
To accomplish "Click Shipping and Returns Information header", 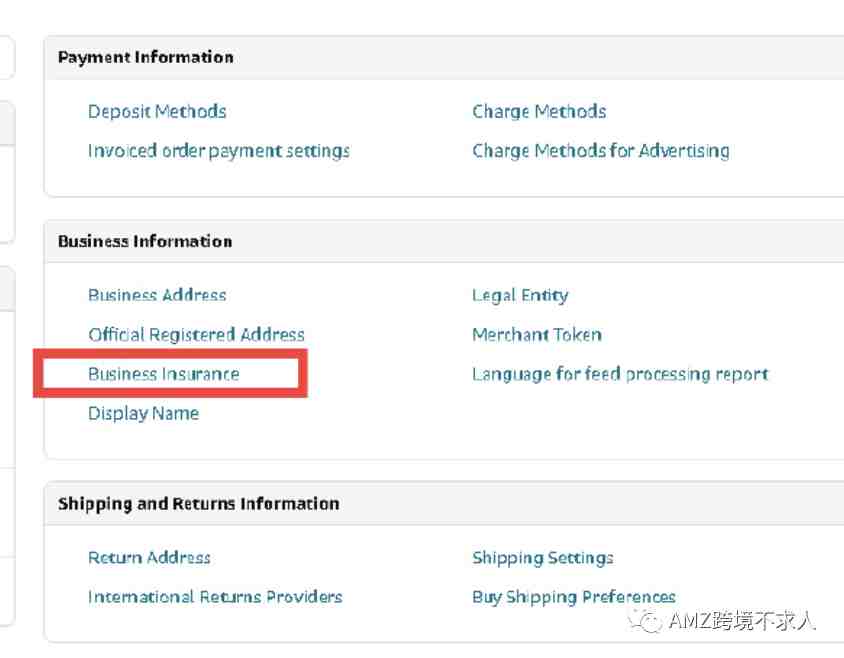I will click(x=199, y=503).
